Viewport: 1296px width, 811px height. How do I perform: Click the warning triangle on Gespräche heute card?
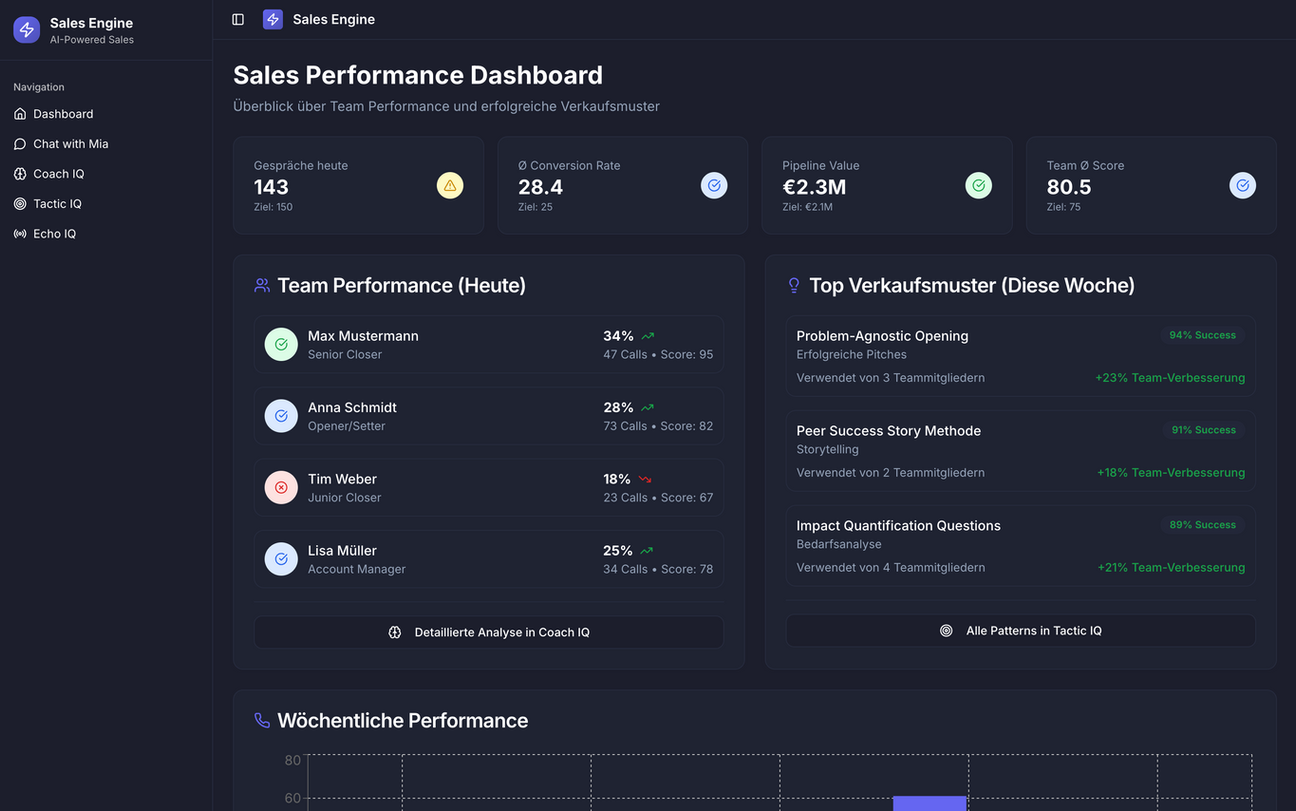point(449,185)
